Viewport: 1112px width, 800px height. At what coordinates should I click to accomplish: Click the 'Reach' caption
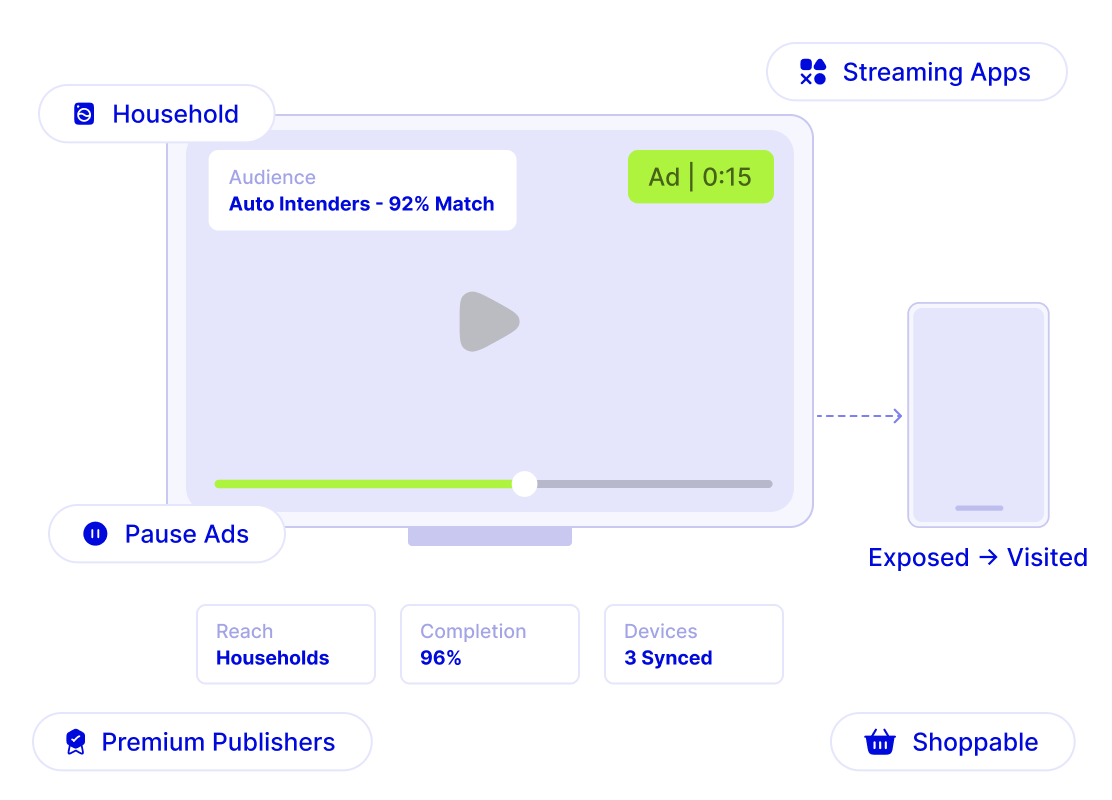pyautogui.click(x=245, y=631)
